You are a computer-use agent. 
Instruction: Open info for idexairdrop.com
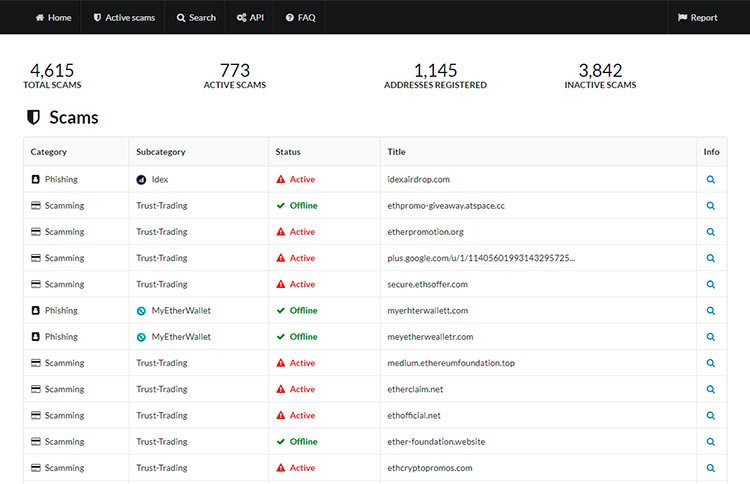[711, 179]
